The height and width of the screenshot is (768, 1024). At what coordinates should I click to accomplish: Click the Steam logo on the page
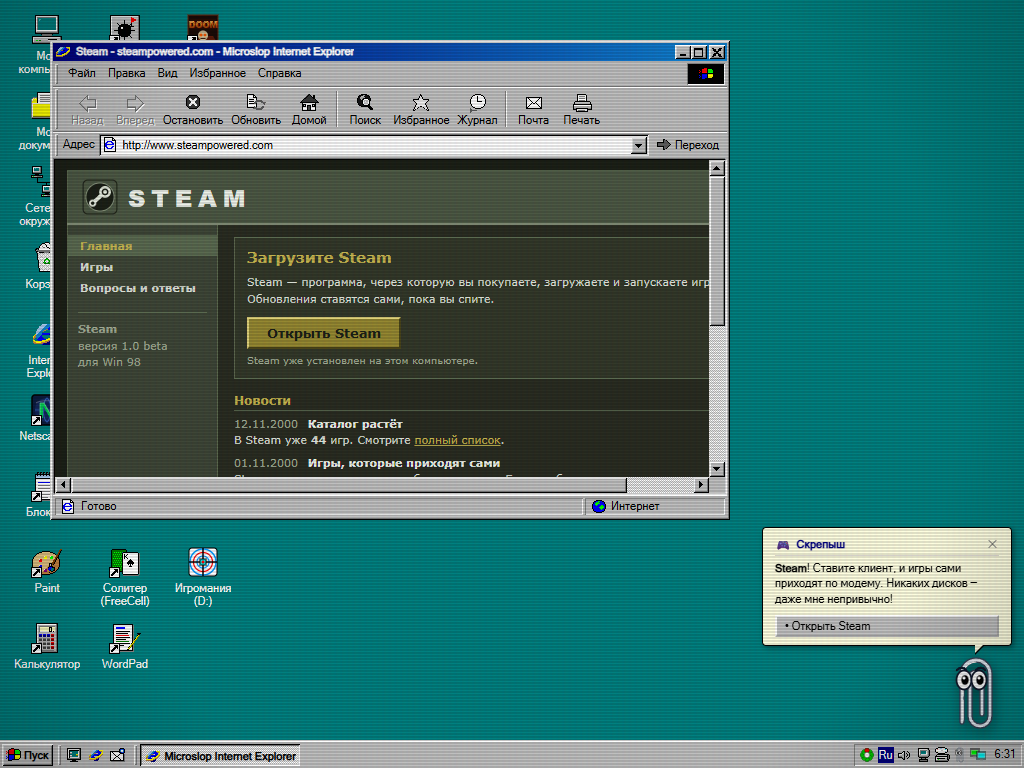pyautogui.click(x=100, y=197)
